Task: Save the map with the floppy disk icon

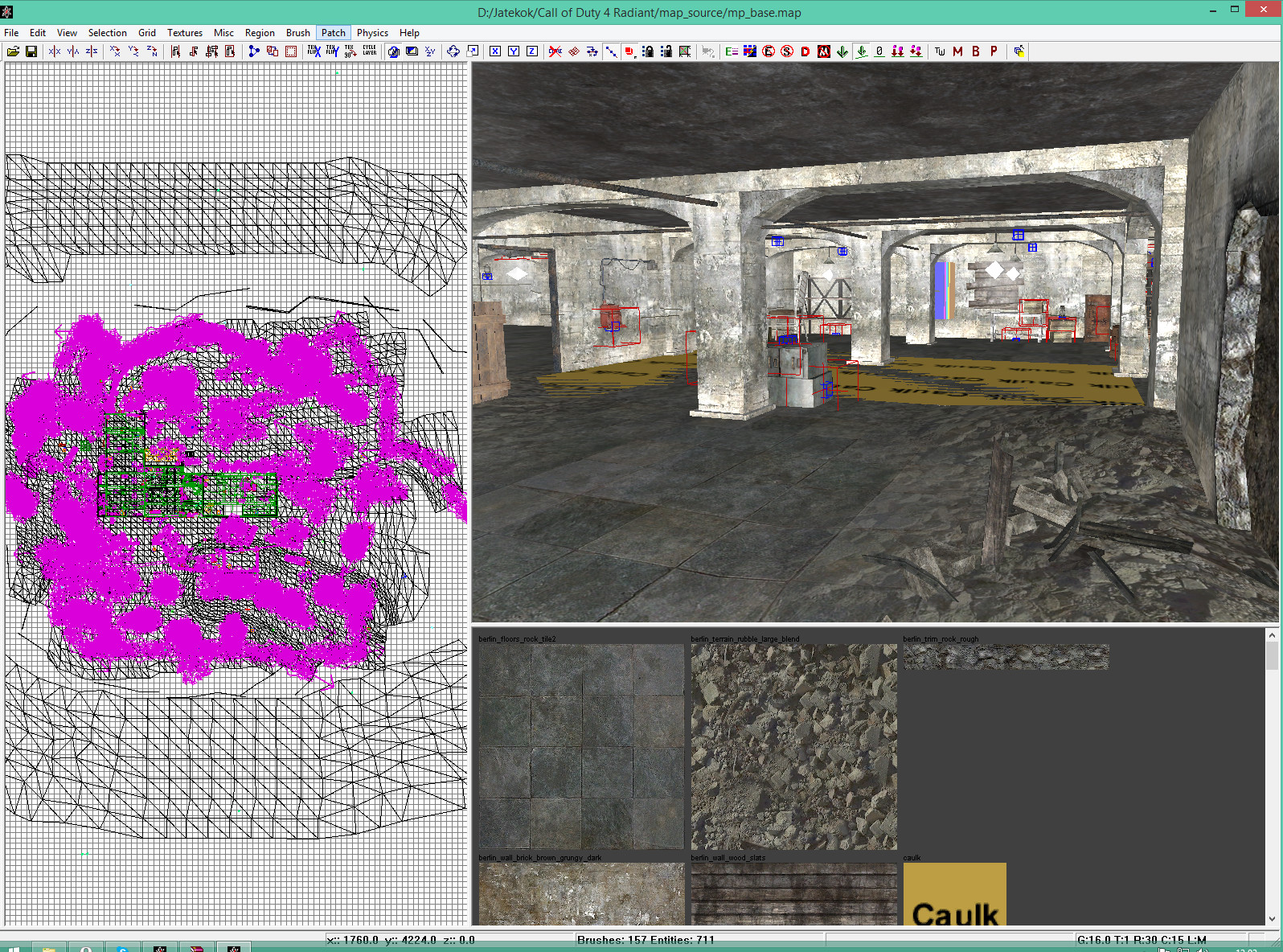Action: point(31,51)
